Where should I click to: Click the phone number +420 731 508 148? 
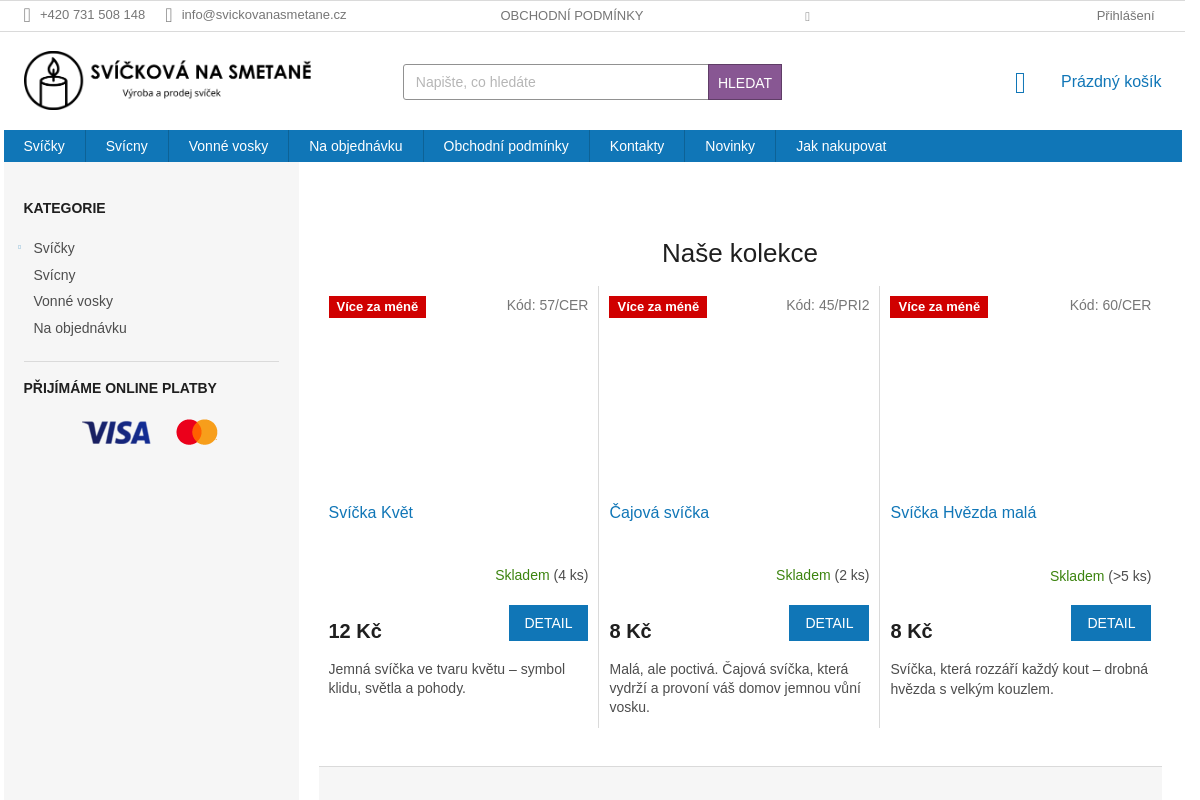92,15
